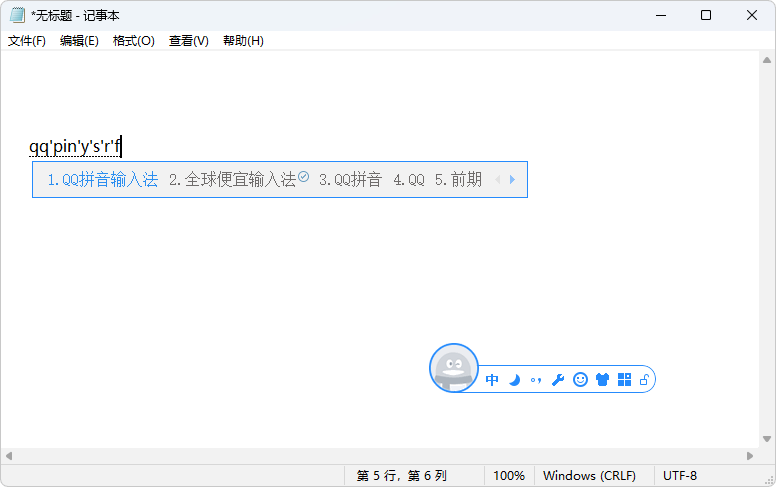
Task: Click the lock icon on IME bar
Action: pos(644,380)
